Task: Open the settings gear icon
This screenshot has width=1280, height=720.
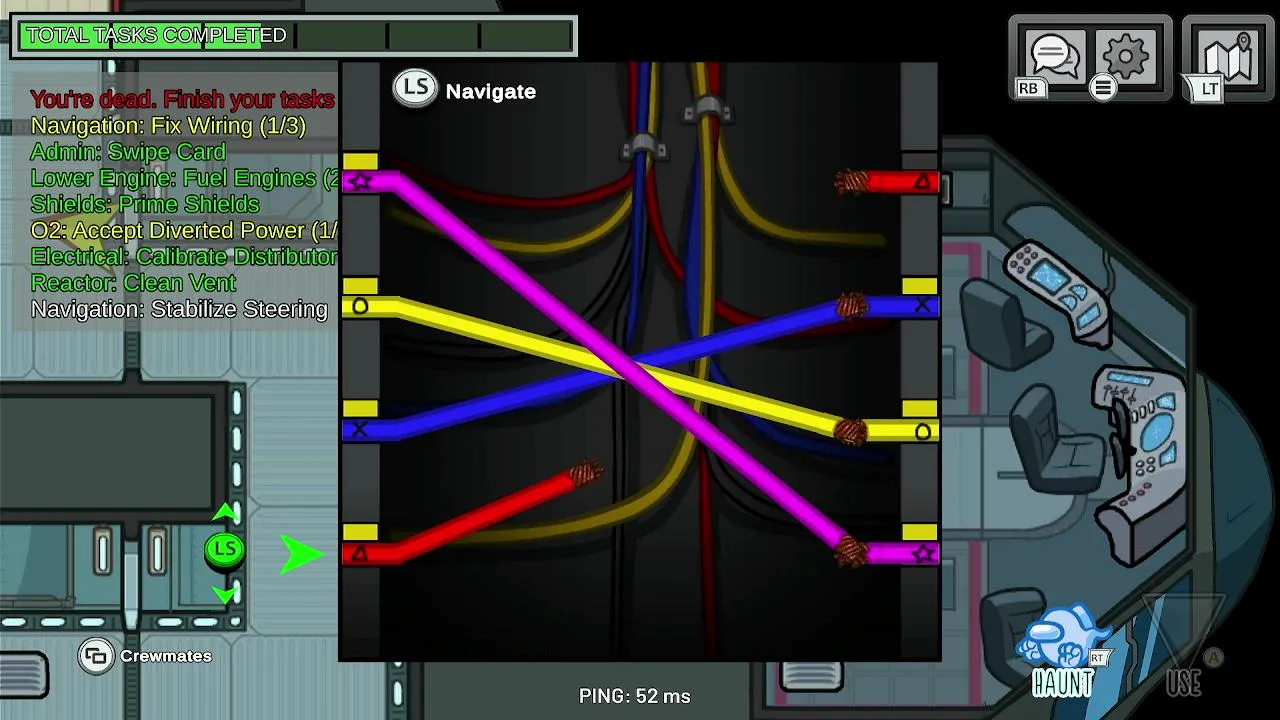Action: click(1127, 55)
